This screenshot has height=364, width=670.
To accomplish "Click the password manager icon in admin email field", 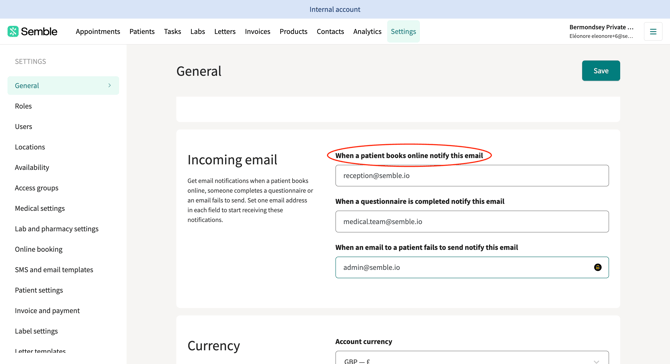I will (x=597, y=267).
